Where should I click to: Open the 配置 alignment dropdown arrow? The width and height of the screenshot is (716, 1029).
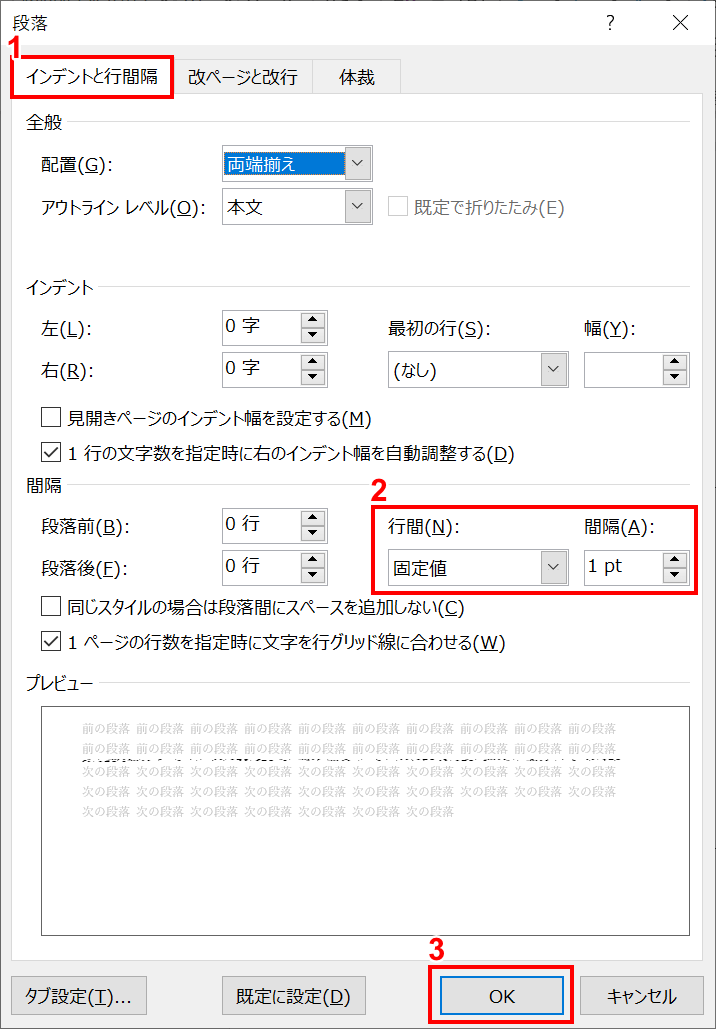[x=357, y=163]
